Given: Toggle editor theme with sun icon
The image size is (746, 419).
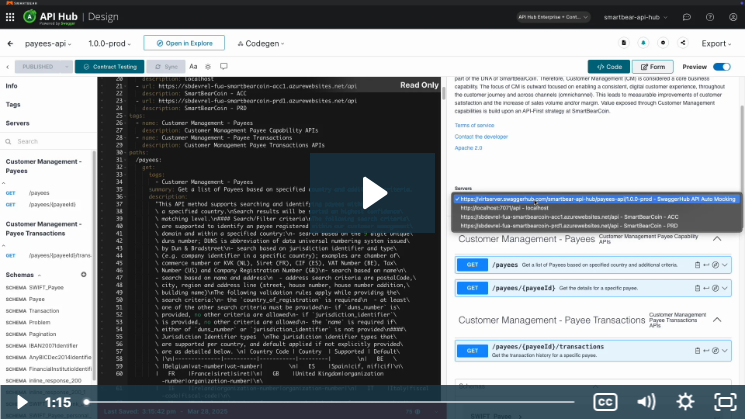Looking at the screenshot, I should coord(208,67).
